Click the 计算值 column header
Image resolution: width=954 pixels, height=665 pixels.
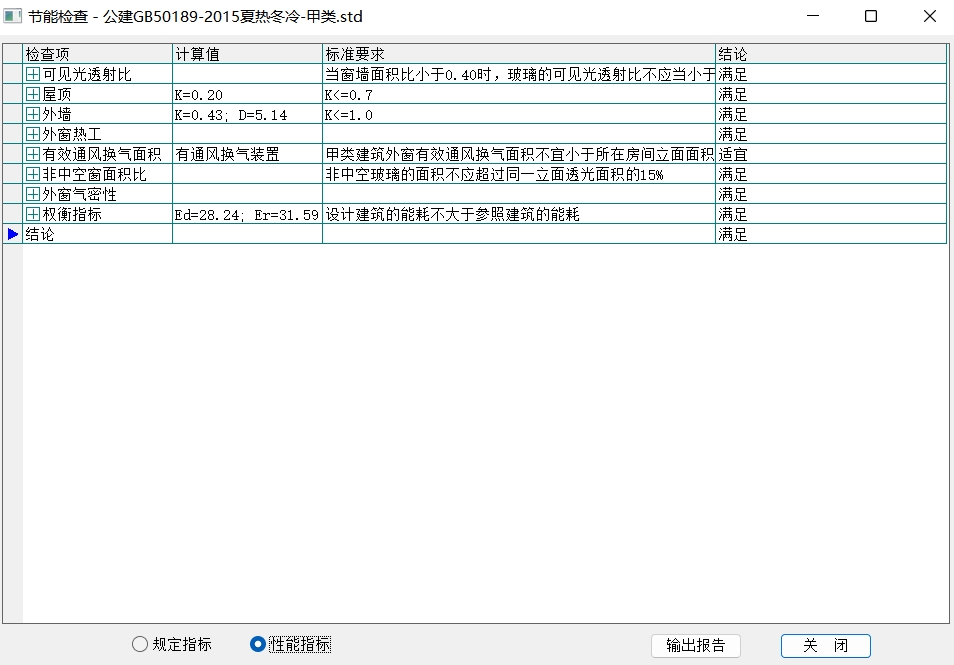pyautogui.click(x=246, y=54)
